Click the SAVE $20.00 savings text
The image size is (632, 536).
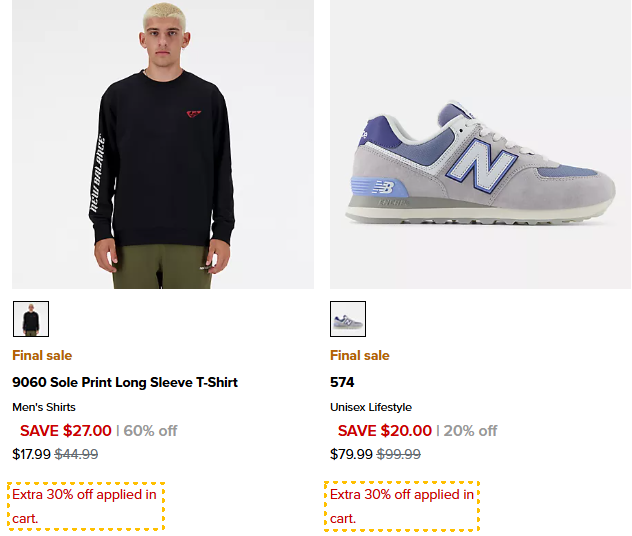tap(384, 431)
